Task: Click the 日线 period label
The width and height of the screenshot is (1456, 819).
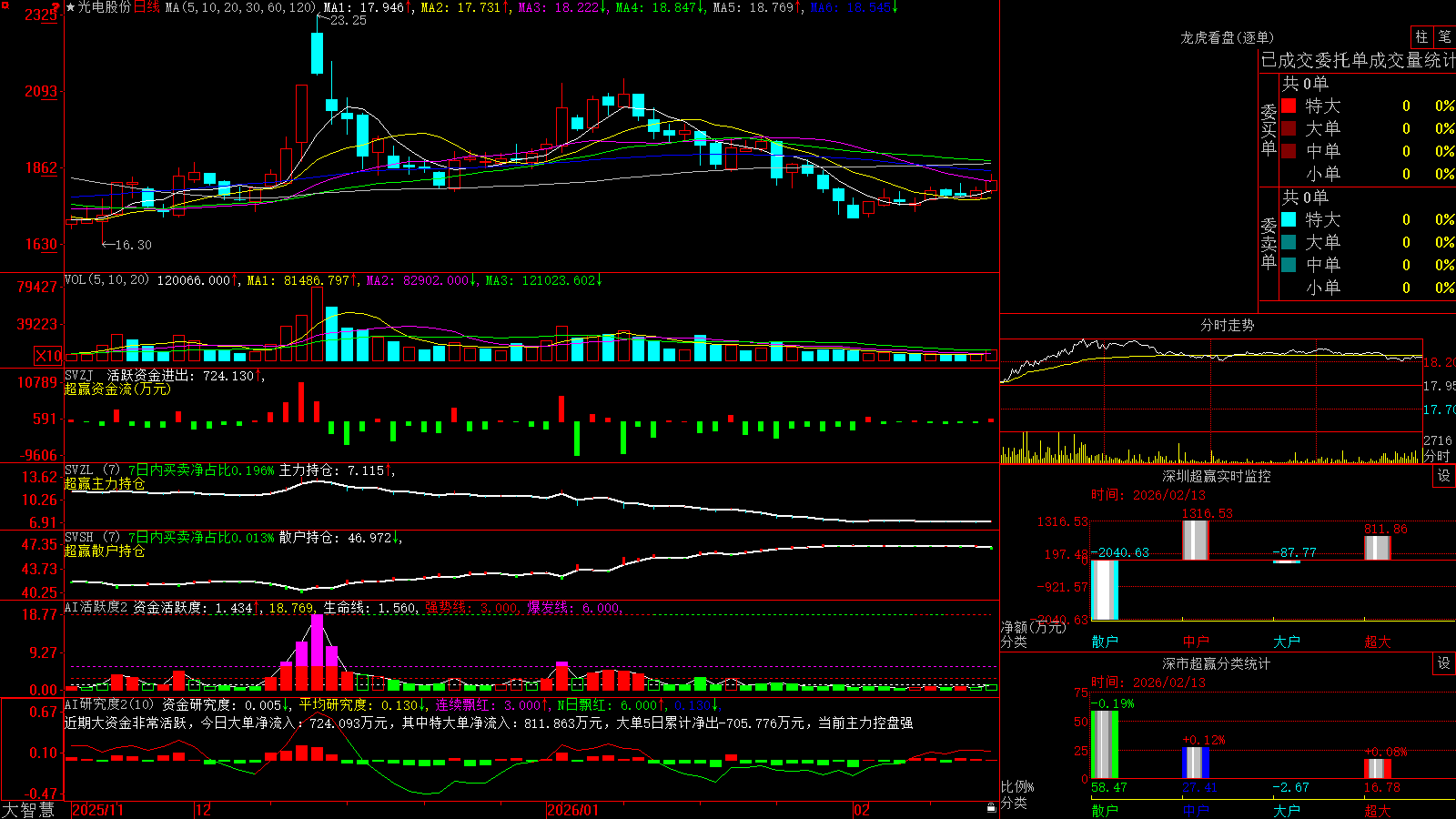Action: (x=147, y=7)
